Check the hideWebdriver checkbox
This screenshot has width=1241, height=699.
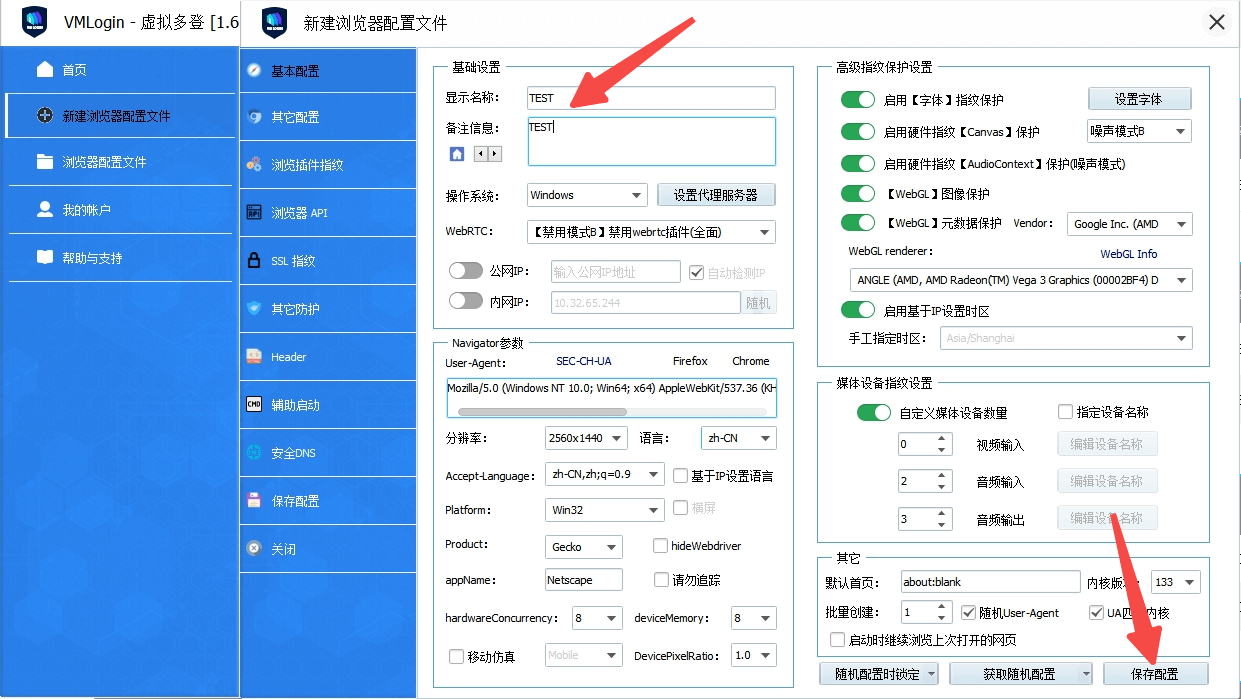(661, 546)
